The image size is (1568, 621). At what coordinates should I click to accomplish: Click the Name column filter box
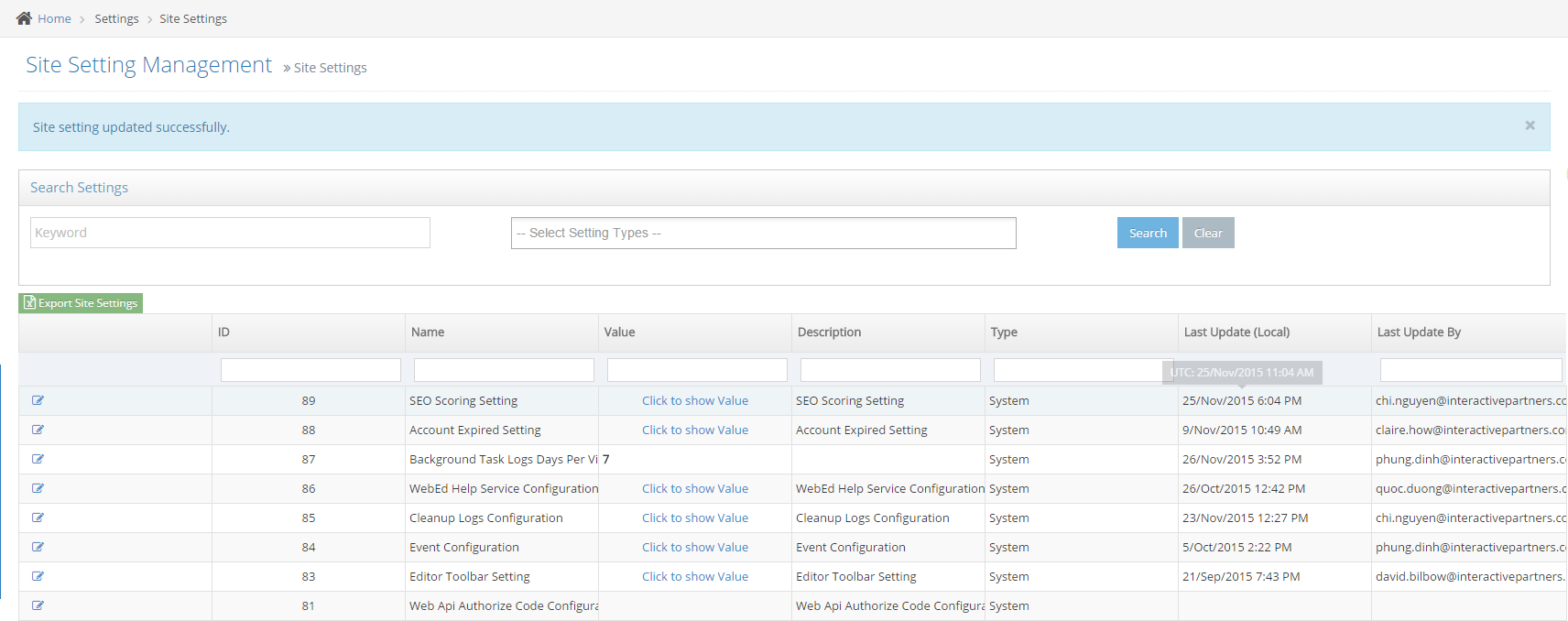click(x=504, y=370)
